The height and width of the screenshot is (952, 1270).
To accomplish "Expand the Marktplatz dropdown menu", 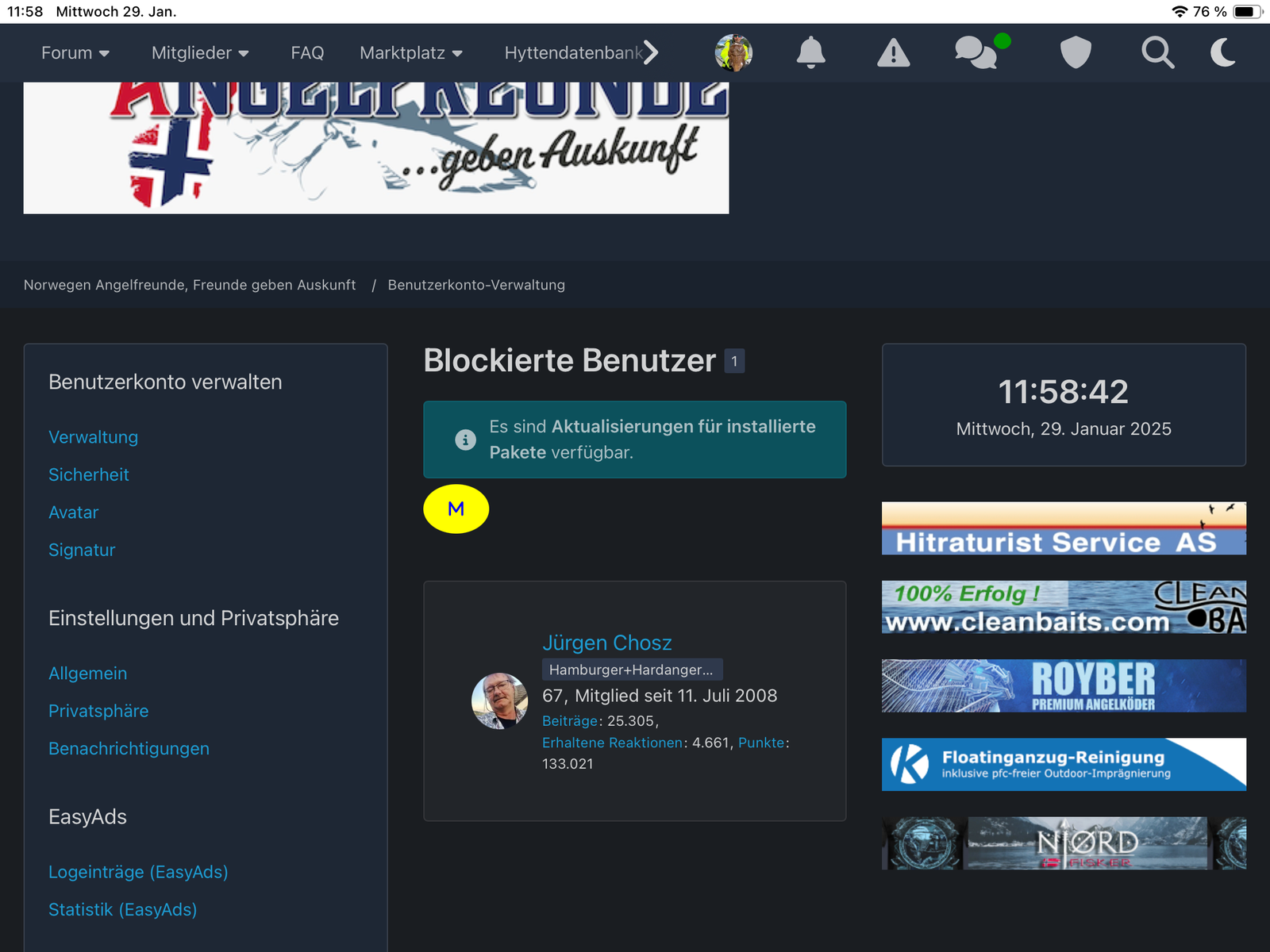I will 410,53.
